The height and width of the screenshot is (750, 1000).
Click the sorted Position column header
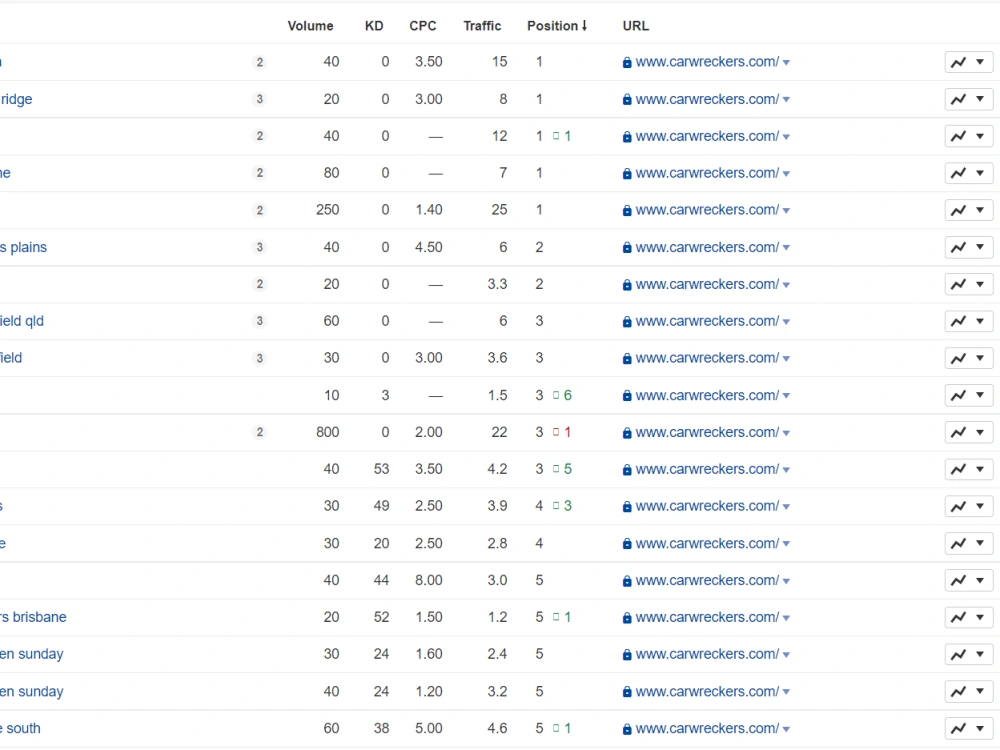557,26
